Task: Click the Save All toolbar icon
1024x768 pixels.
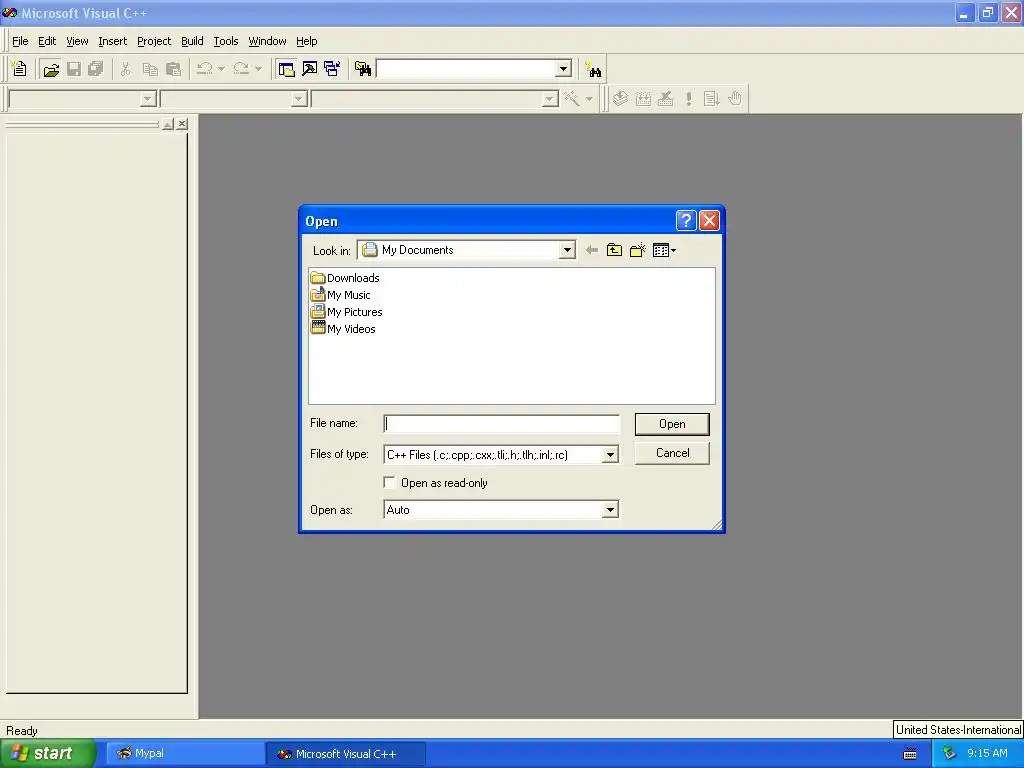Action: click(x=96, y=69)
